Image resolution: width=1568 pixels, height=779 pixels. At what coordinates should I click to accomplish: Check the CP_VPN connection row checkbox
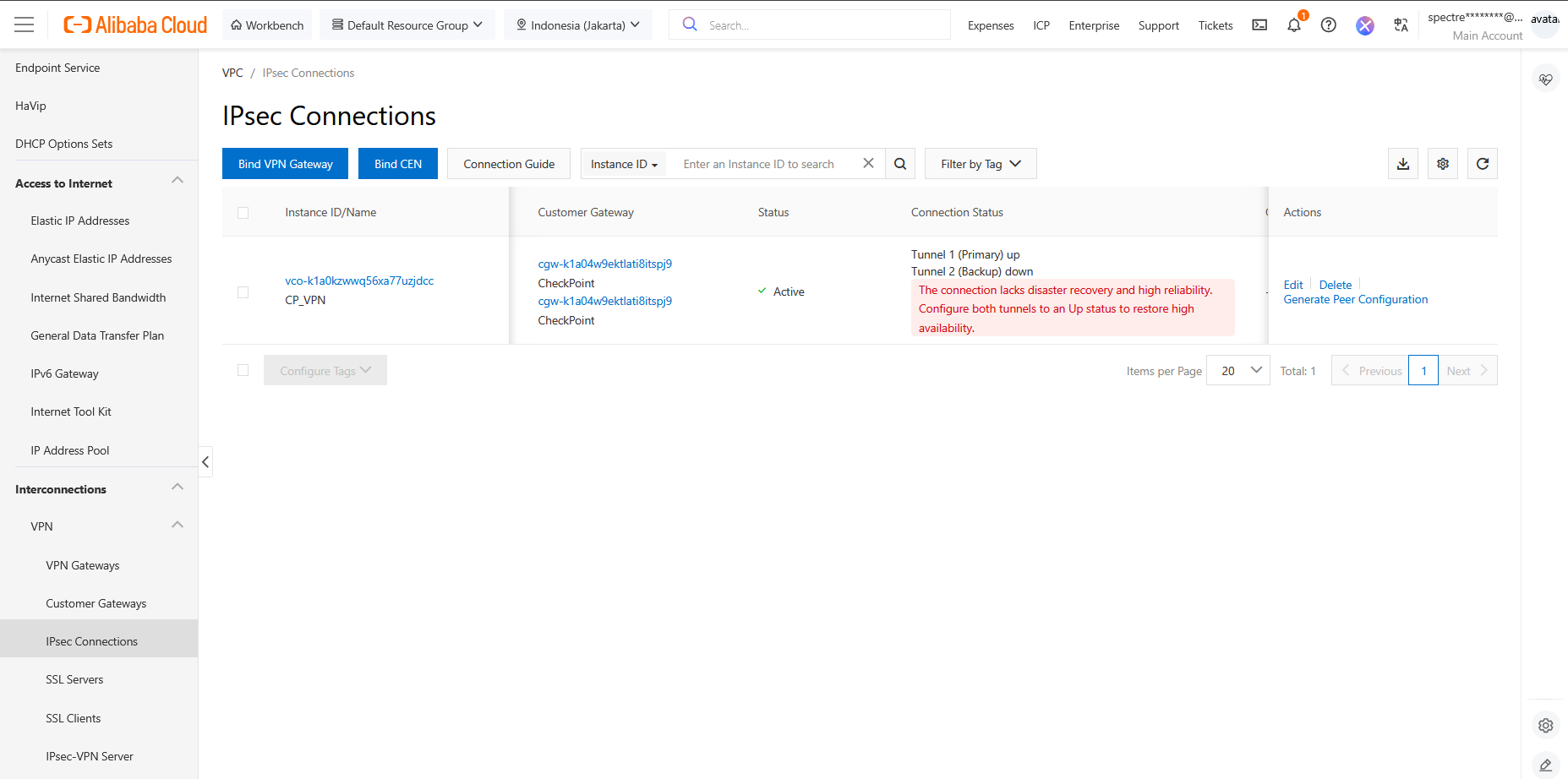(243, 292)
